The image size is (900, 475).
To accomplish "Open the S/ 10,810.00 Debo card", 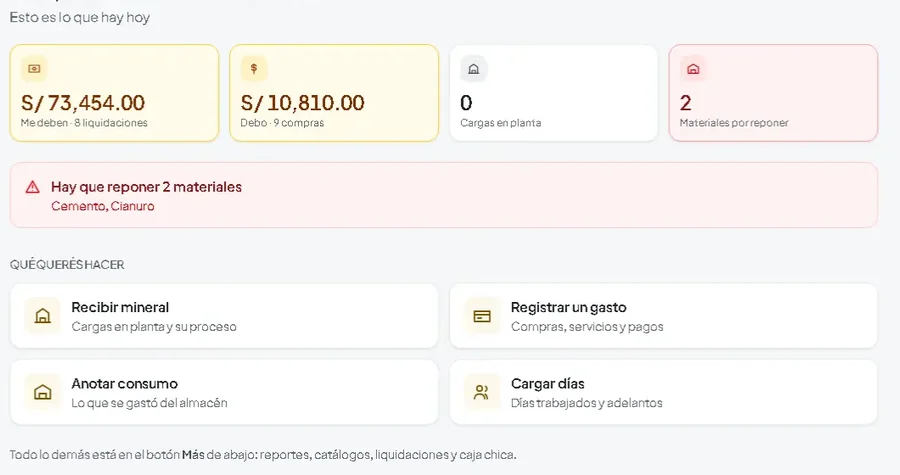I will tap(334, 93).
